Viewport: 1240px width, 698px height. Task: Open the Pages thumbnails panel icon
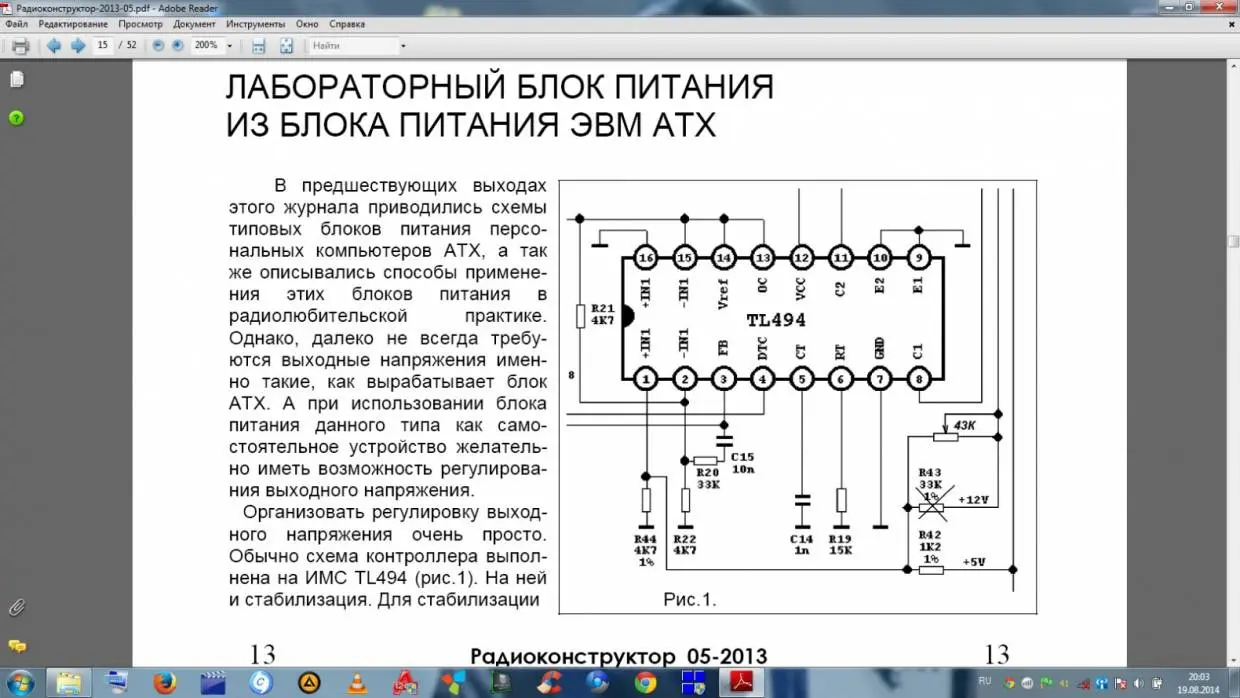[16, 79]
